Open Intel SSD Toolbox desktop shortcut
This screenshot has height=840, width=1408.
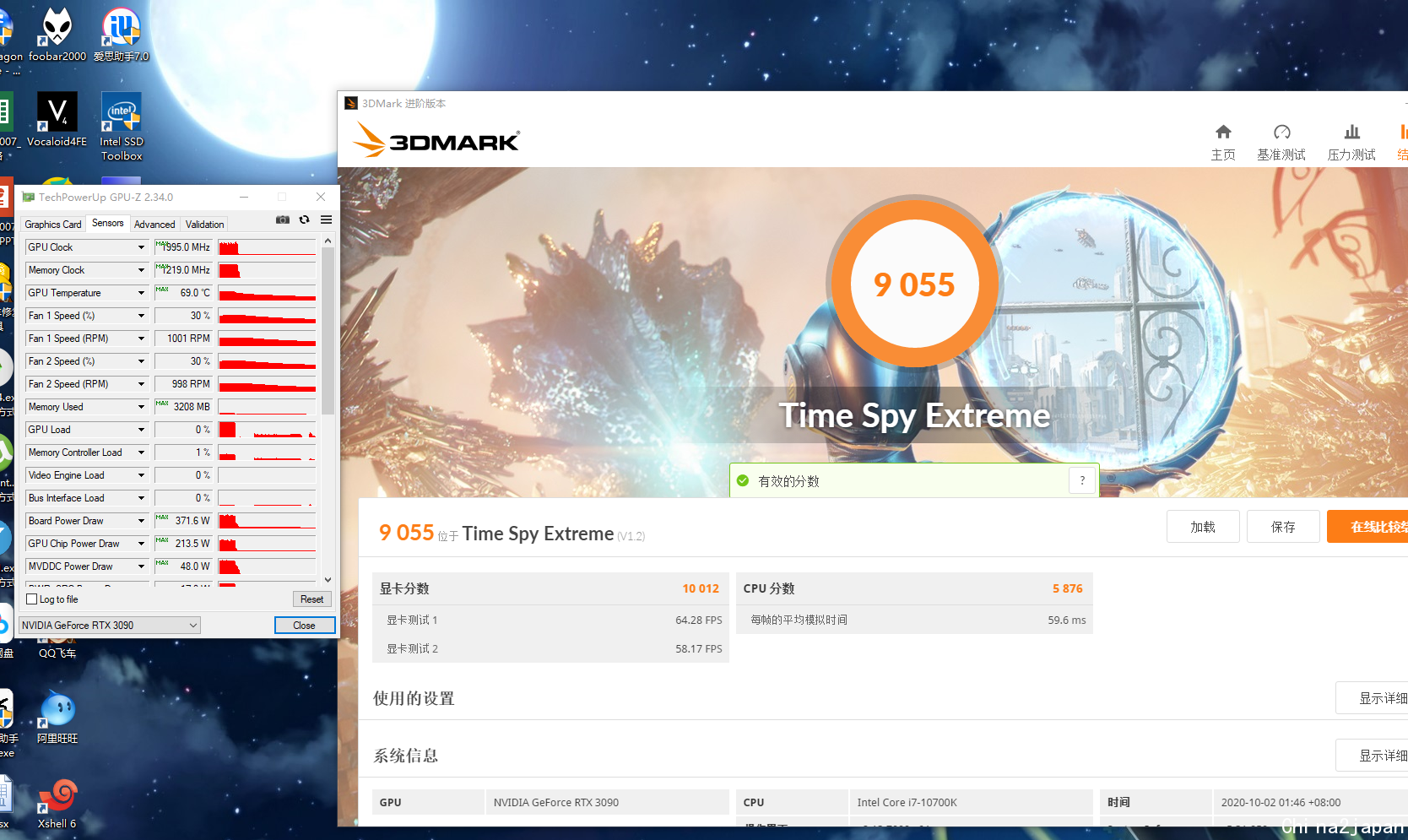coord(122,126)
